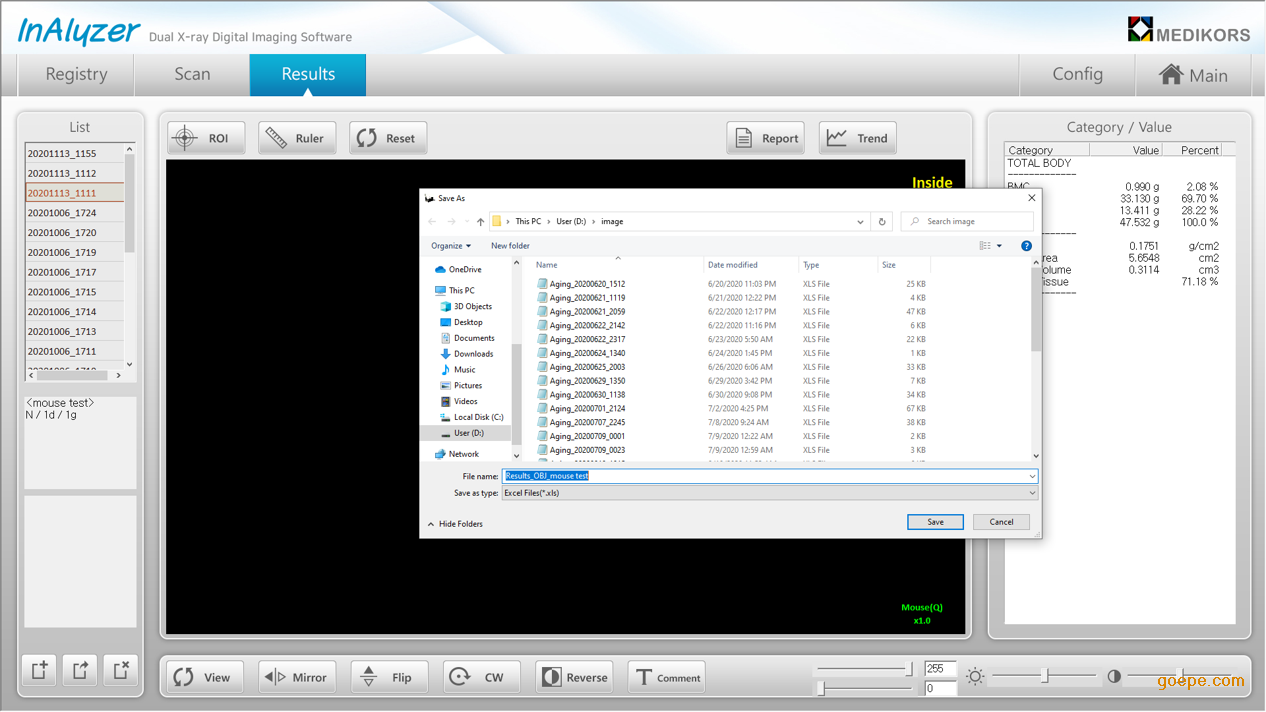Cancel the Save As dialog
Screen dimensions: 1266x712
1001,522
